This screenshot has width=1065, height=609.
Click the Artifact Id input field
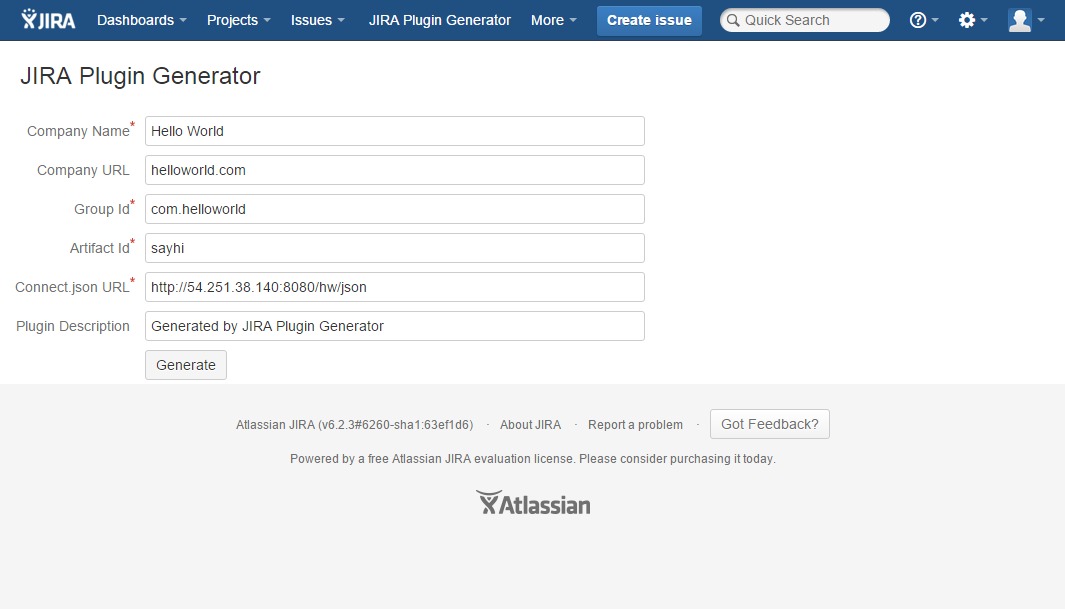point(395,248)
